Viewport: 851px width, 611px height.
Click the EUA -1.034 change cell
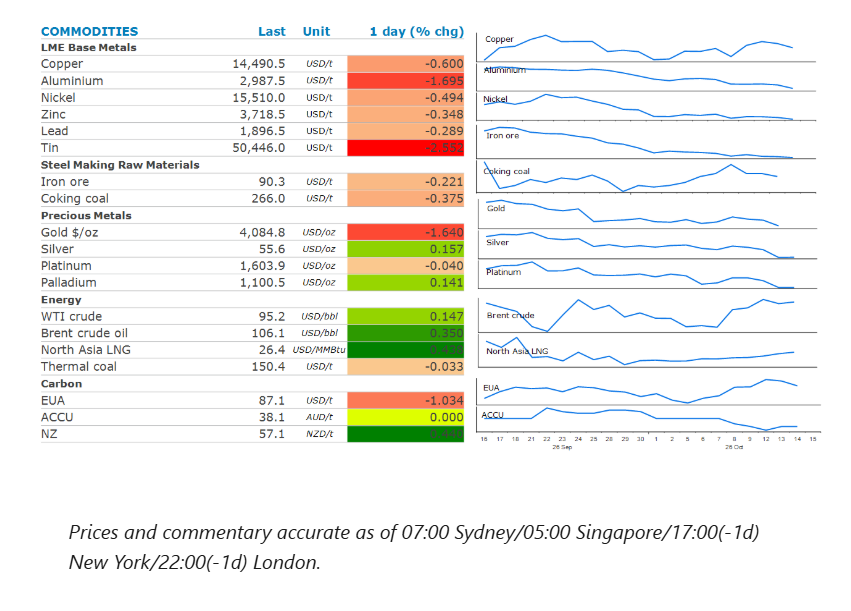point(406,400)
